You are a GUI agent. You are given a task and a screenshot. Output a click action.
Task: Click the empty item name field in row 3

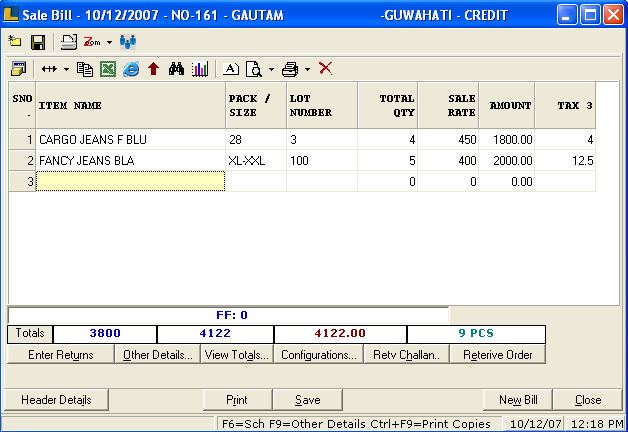tap(131, 181)
